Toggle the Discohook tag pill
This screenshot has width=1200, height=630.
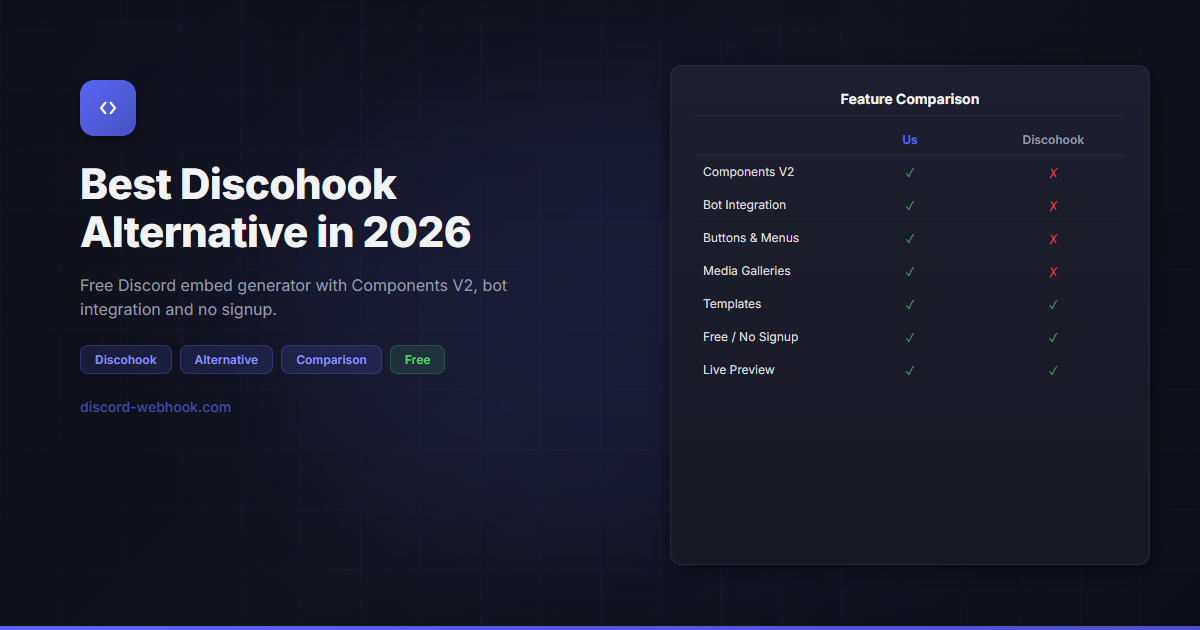point(125,359)
